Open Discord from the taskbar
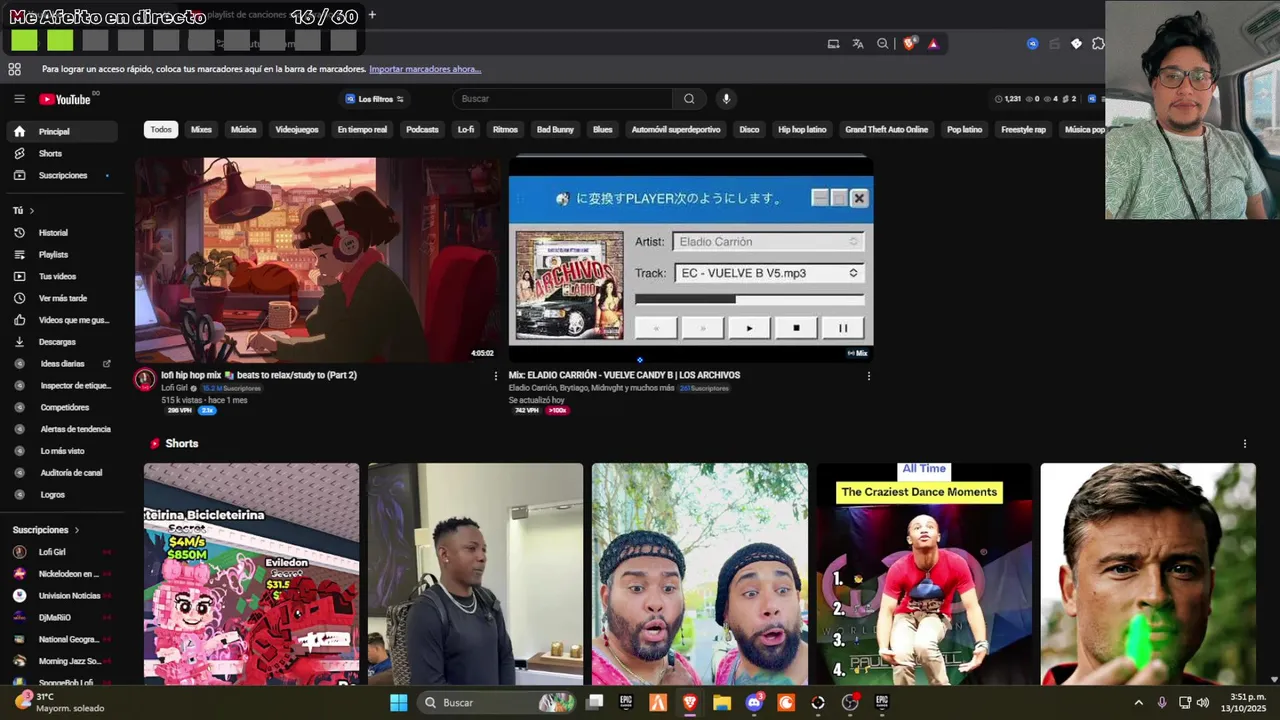Image resolution: width=1280 pixels, height=720 pixels. [x=753, y=703]
